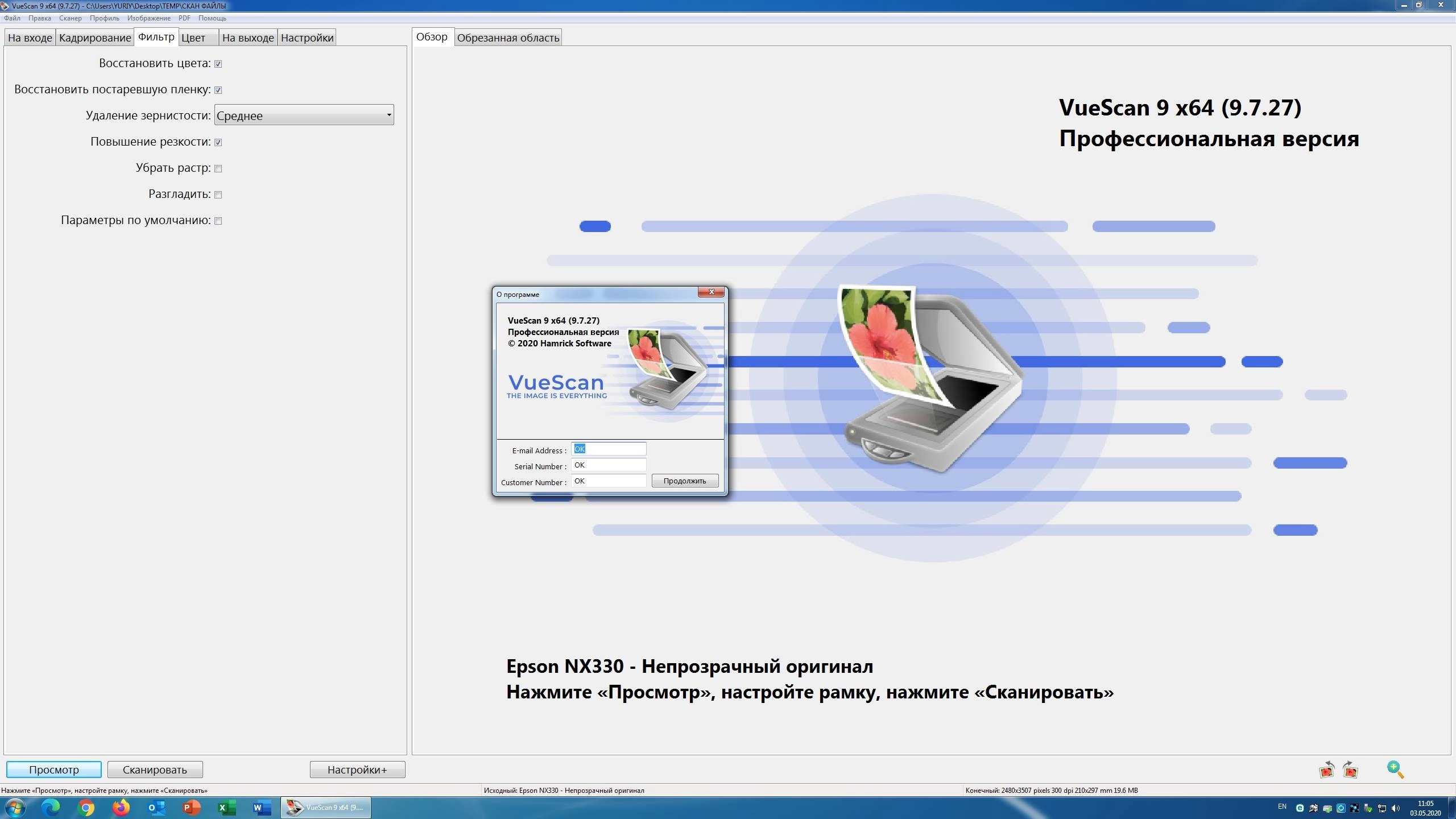This screenshot has width=1456, height=819.
Task: Open the Сканер menu
Action: [x=71, y=18]
